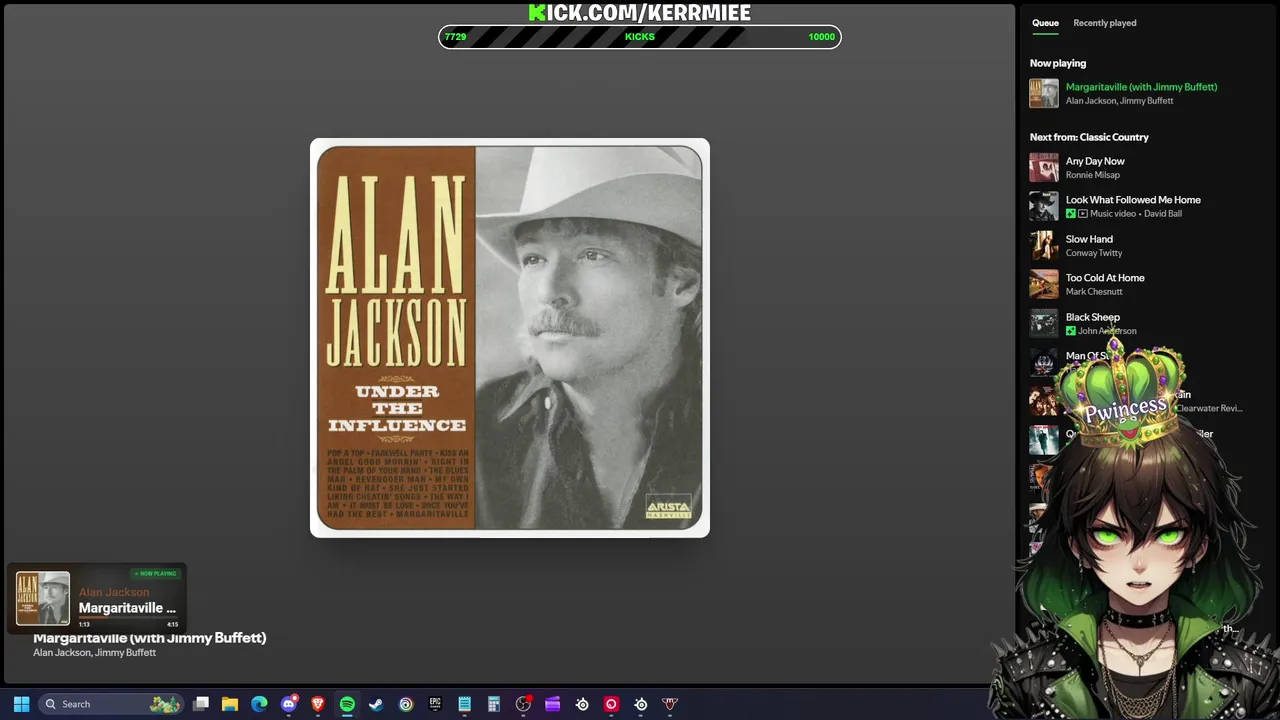The image size is (1280, 720).
Task: Open Notepad from the taskbar
Action: point(464,704)
